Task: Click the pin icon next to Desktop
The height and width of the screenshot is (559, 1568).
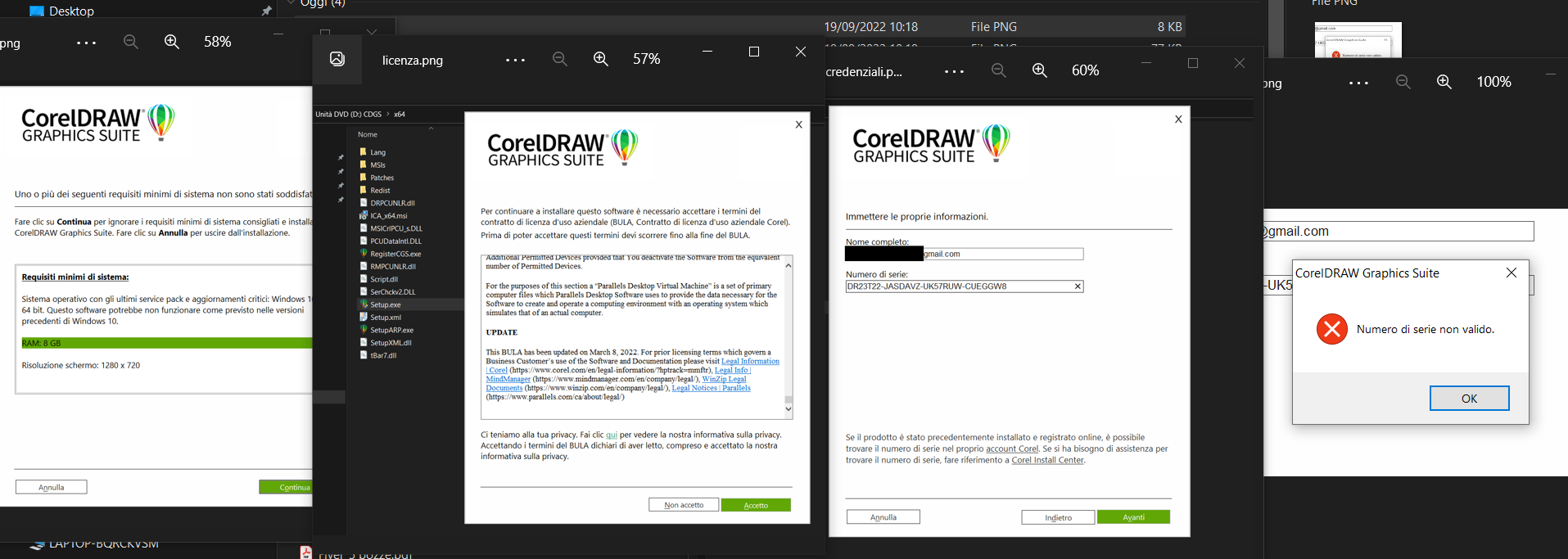Action: tap(266, 11)
